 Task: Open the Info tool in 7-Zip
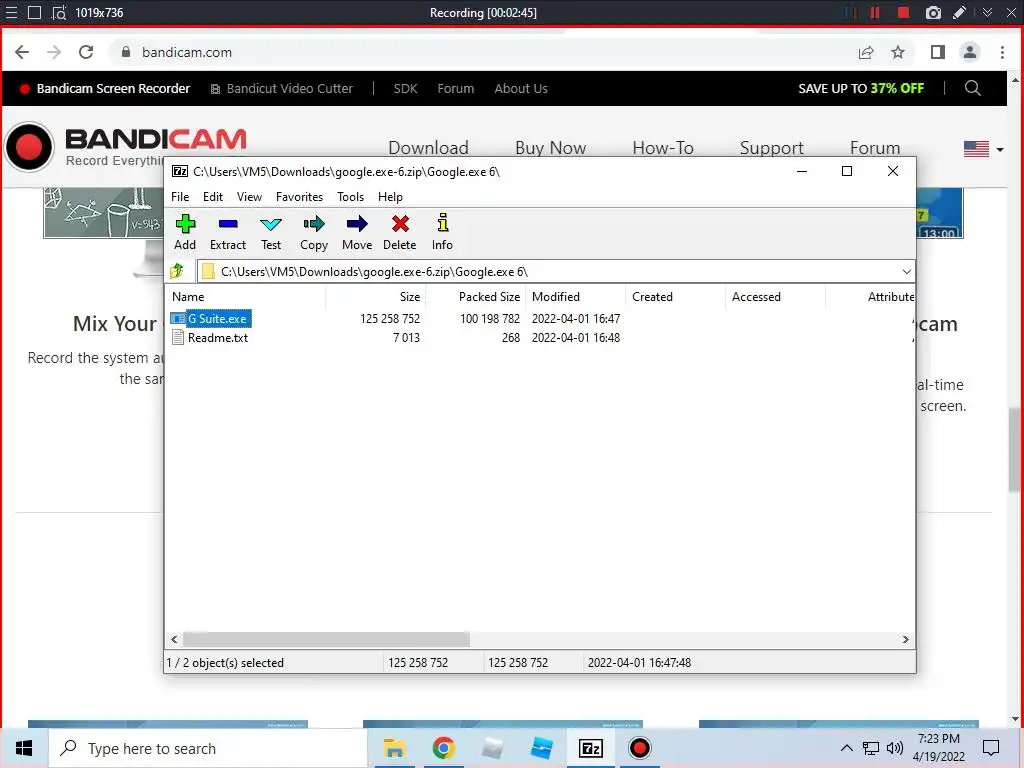point(442,232)
